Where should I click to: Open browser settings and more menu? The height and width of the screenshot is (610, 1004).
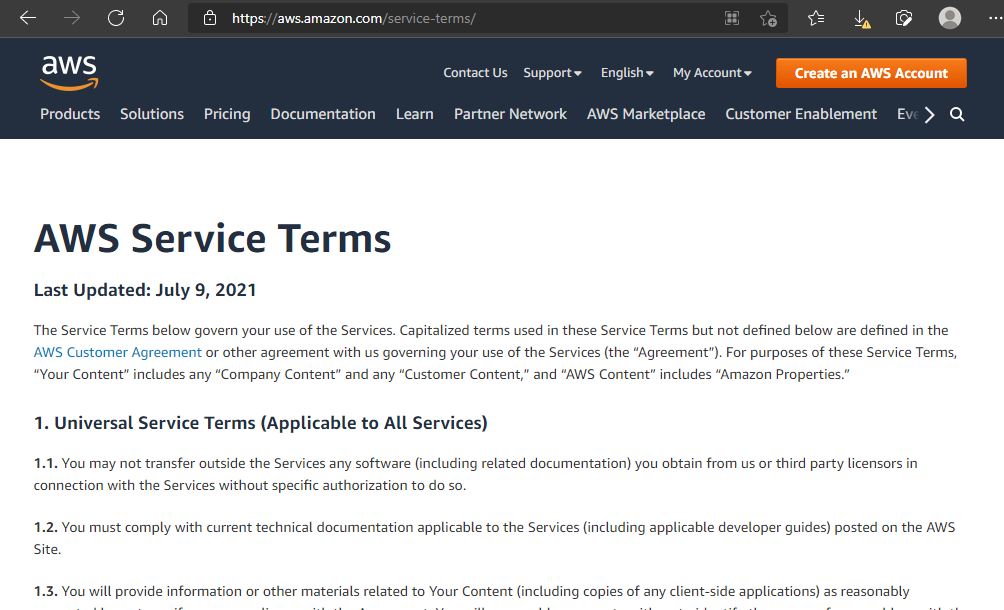[x=995, y=18]
